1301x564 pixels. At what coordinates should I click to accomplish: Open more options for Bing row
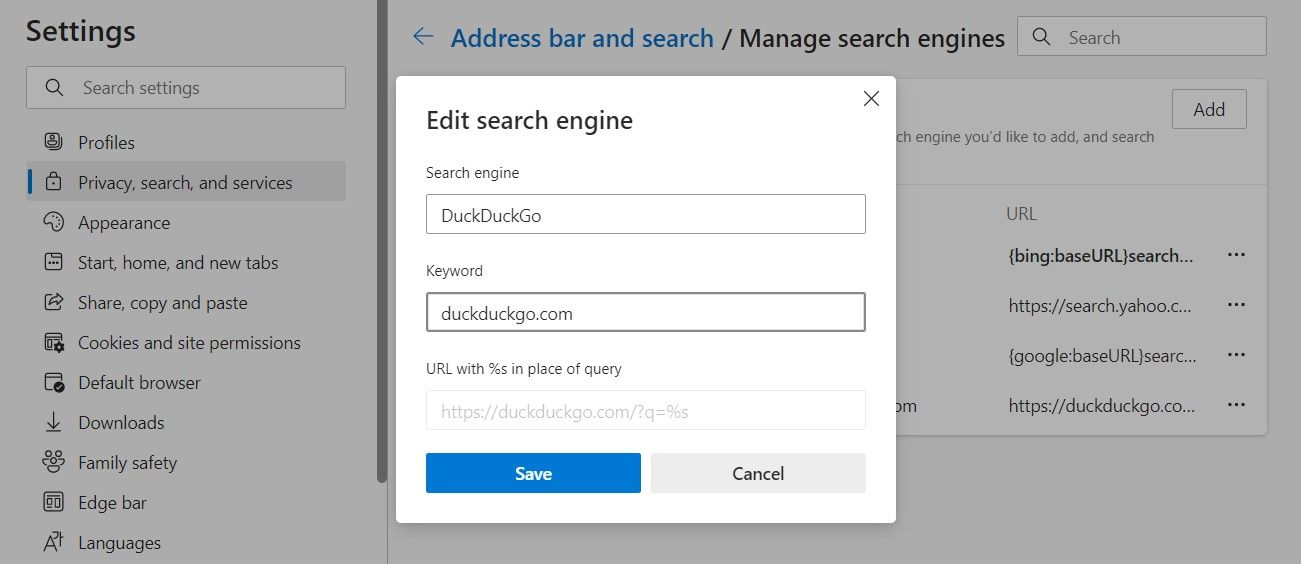(x=1236, y=255)
